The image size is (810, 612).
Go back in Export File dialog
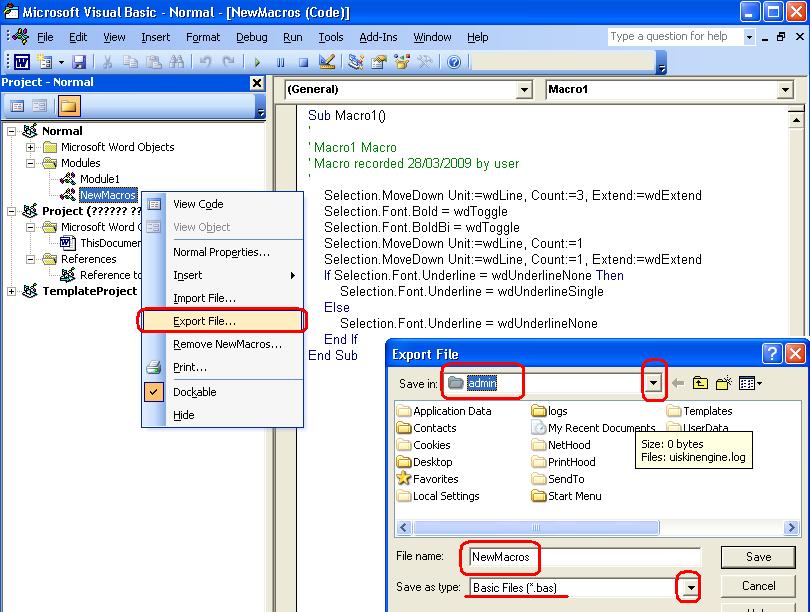pos(678,383)
